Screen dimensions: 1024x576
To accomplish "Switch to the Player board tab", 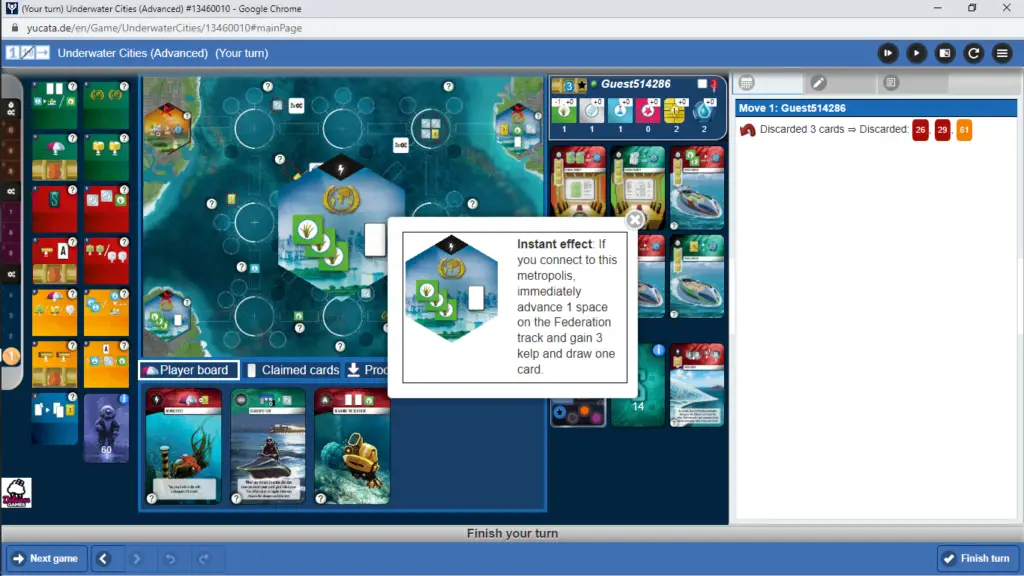I will click(x=188, y=370).
